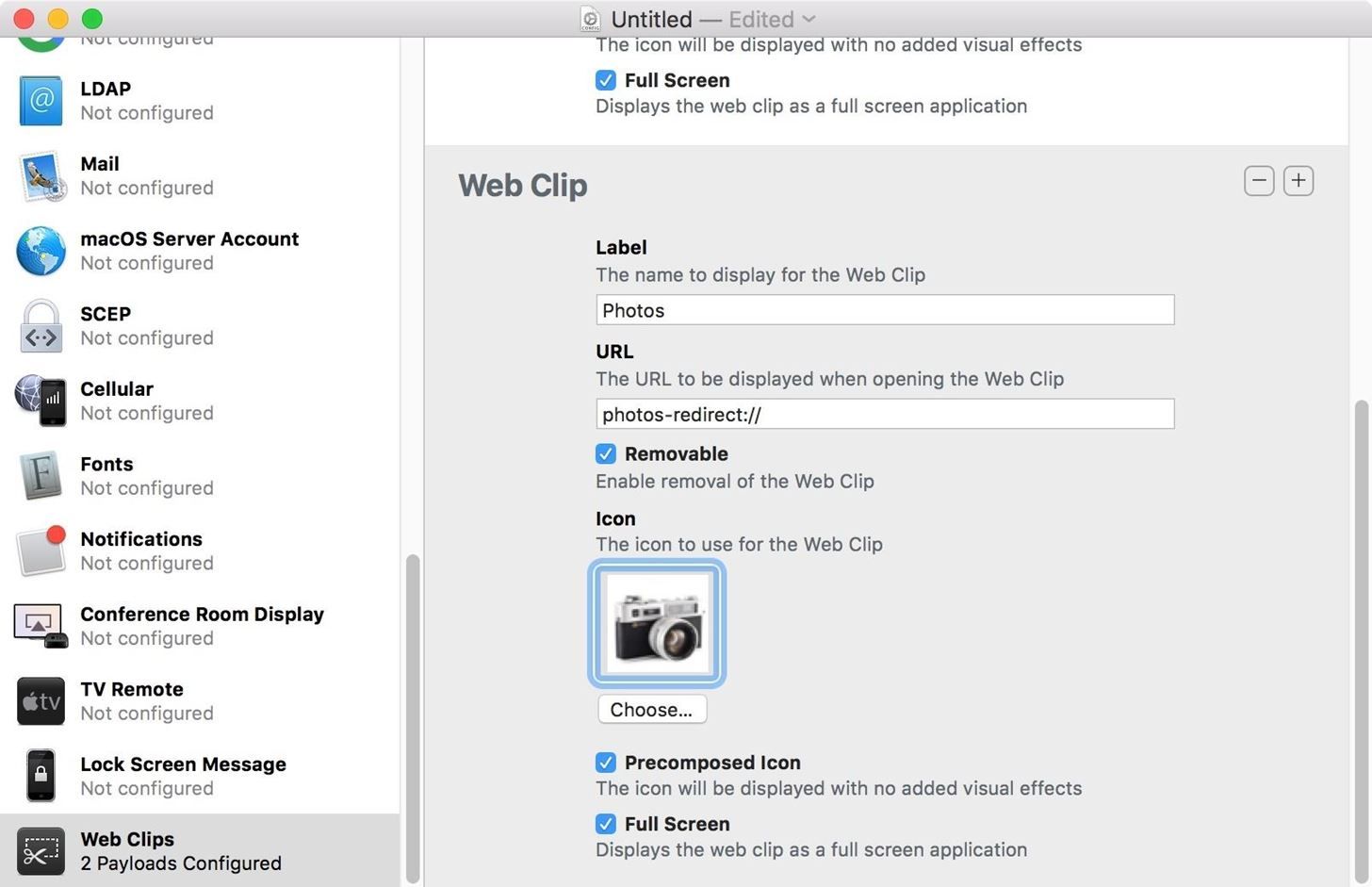Add a new Web Clip with plus button
The height and width of the screenshot is (887, 1372).
click(x=1298, y=181)
